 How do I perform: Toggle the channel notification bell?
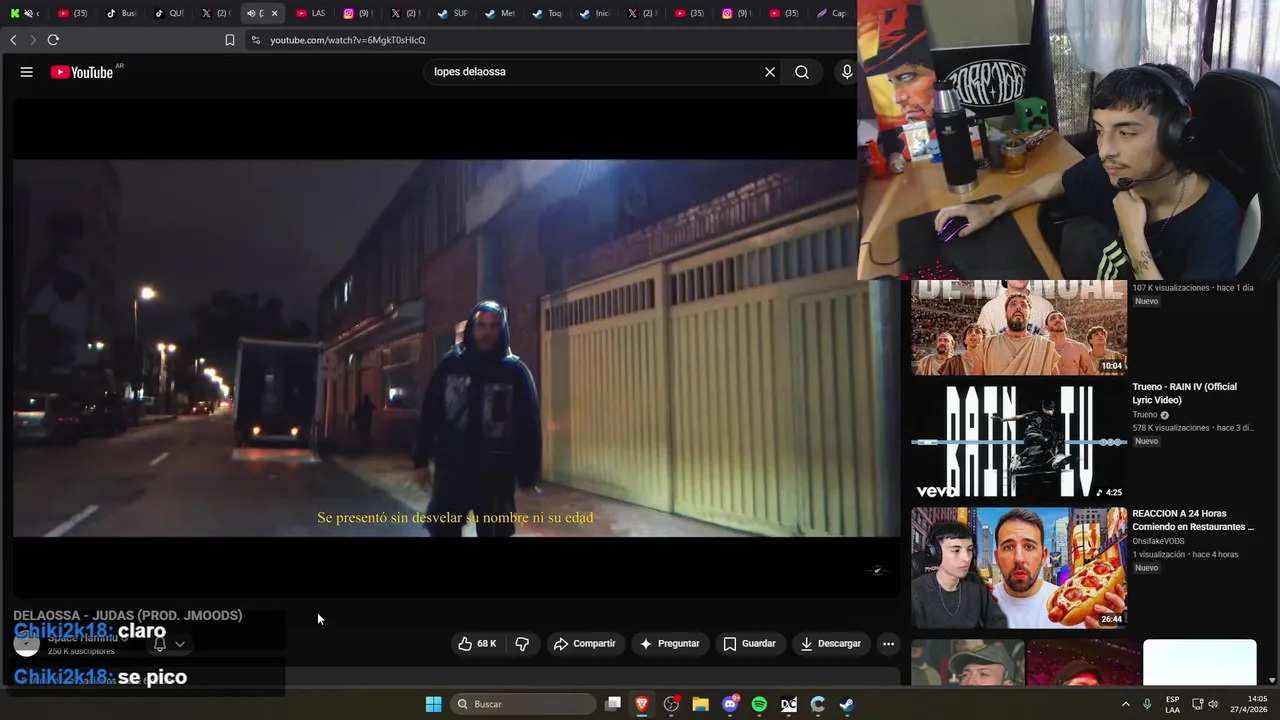pyautogui.click(x=159, y=644)
